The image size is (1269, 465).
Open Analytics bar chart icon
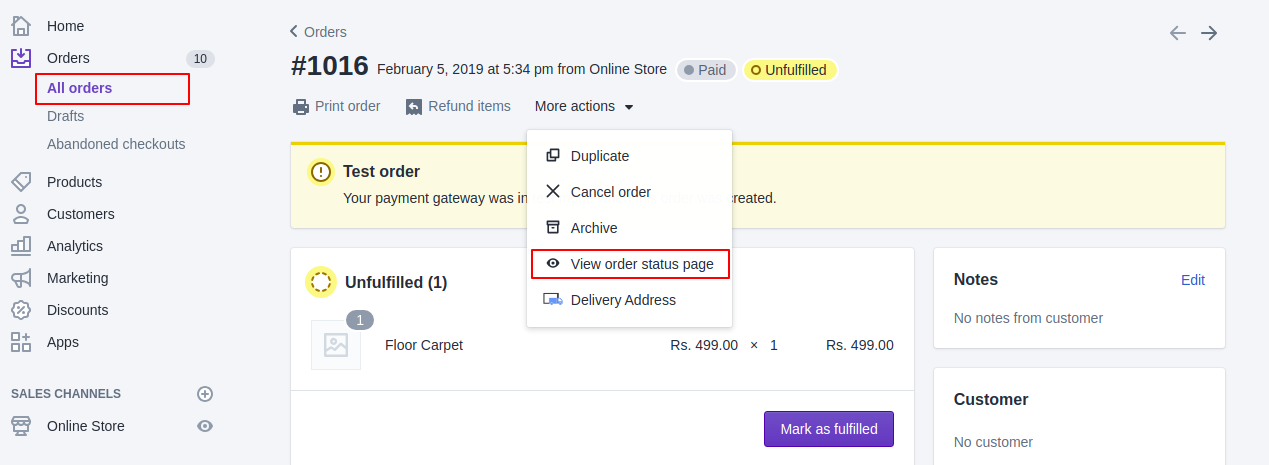(21, 246)
